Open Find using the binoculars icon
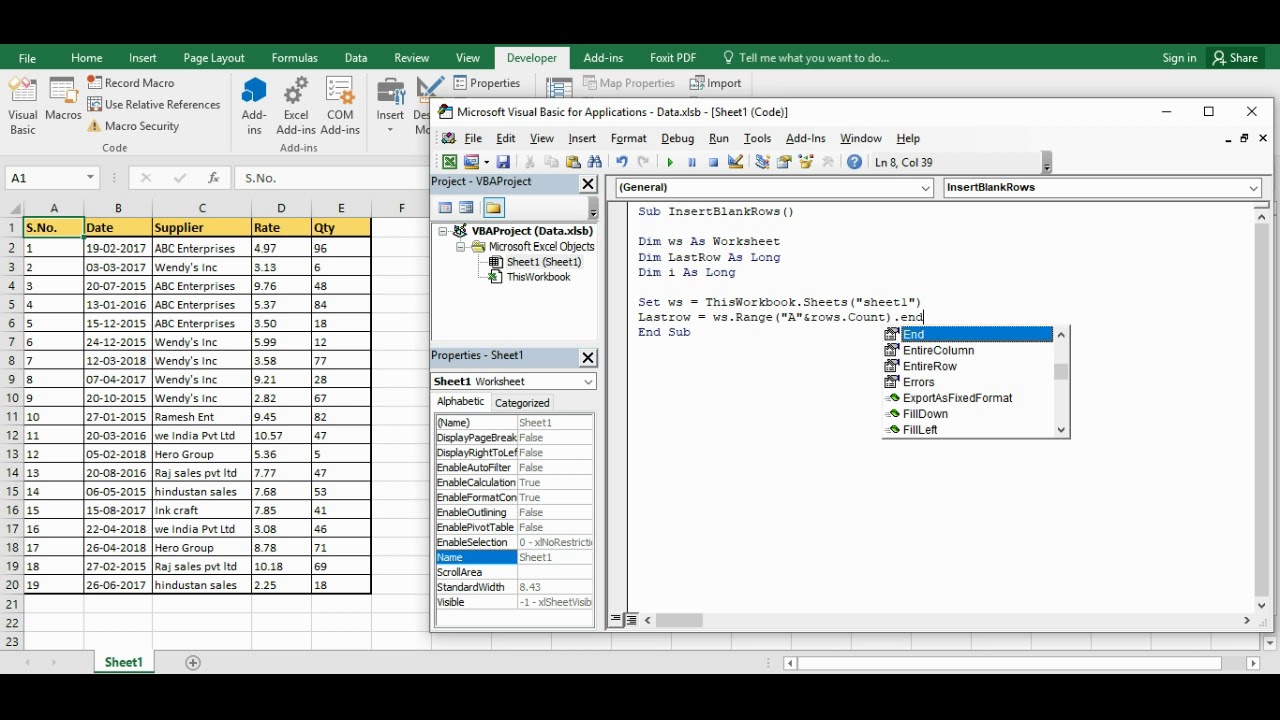 click(x=595, y=162)
